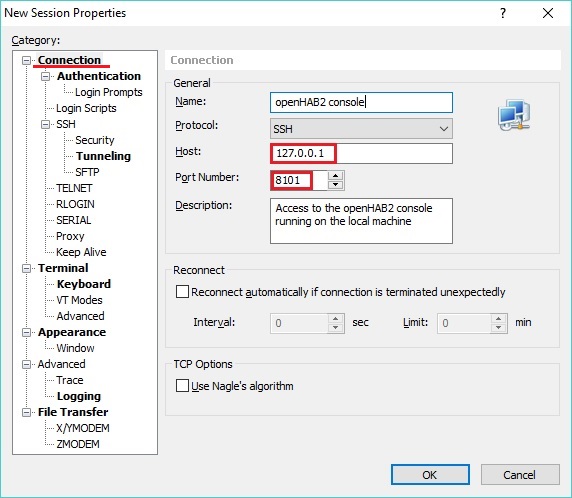Screen dimensions: 572x498
Task: Collapse the Terminal tree node
Action: coord(26,268)
